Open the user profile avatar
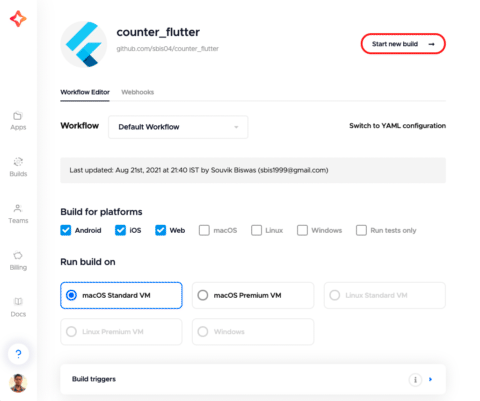The height and width of the screenshot is (401, 480). pos(18,383)
